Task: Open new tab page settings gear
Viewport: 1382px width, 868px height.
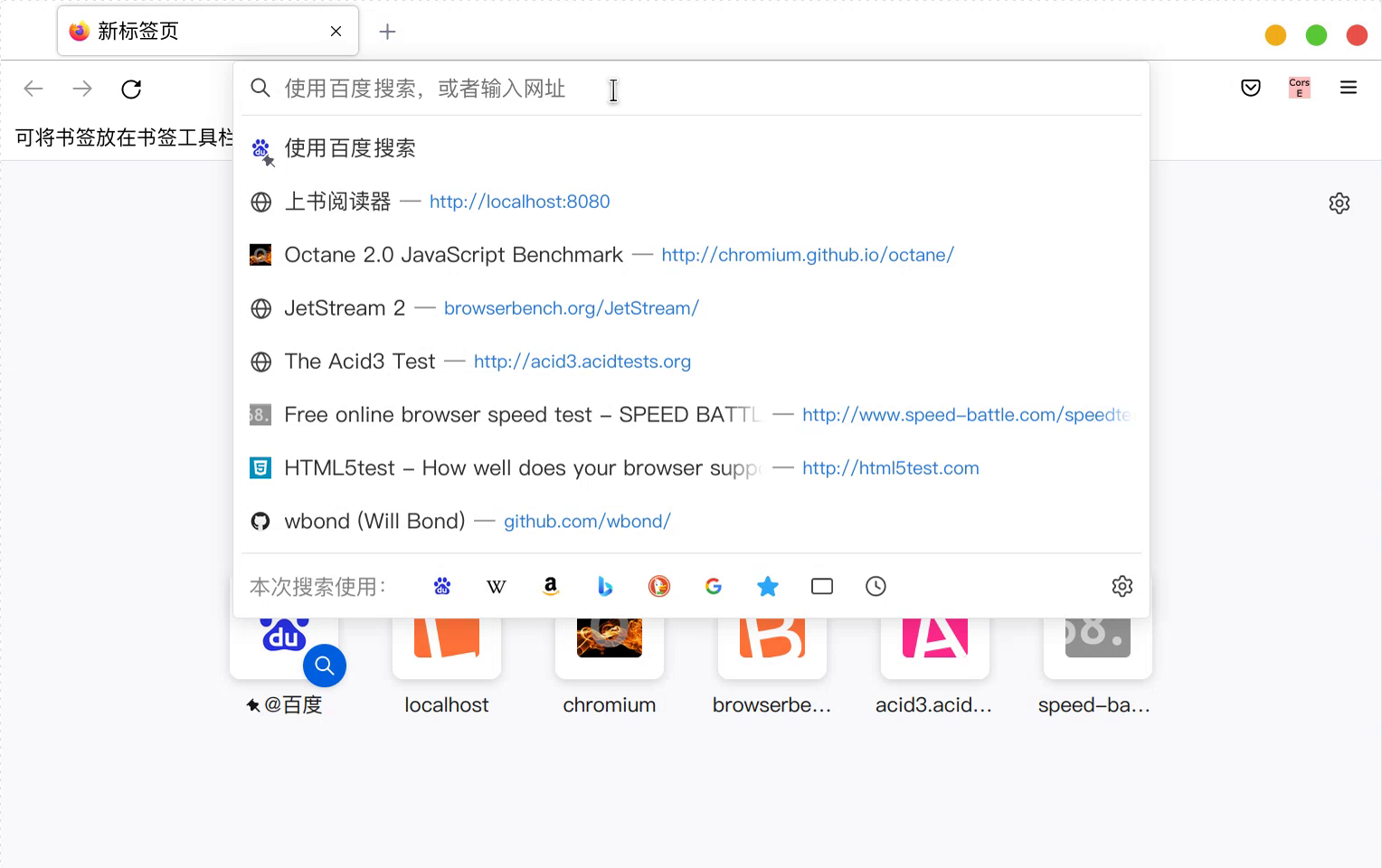Action: (1339, 203)
